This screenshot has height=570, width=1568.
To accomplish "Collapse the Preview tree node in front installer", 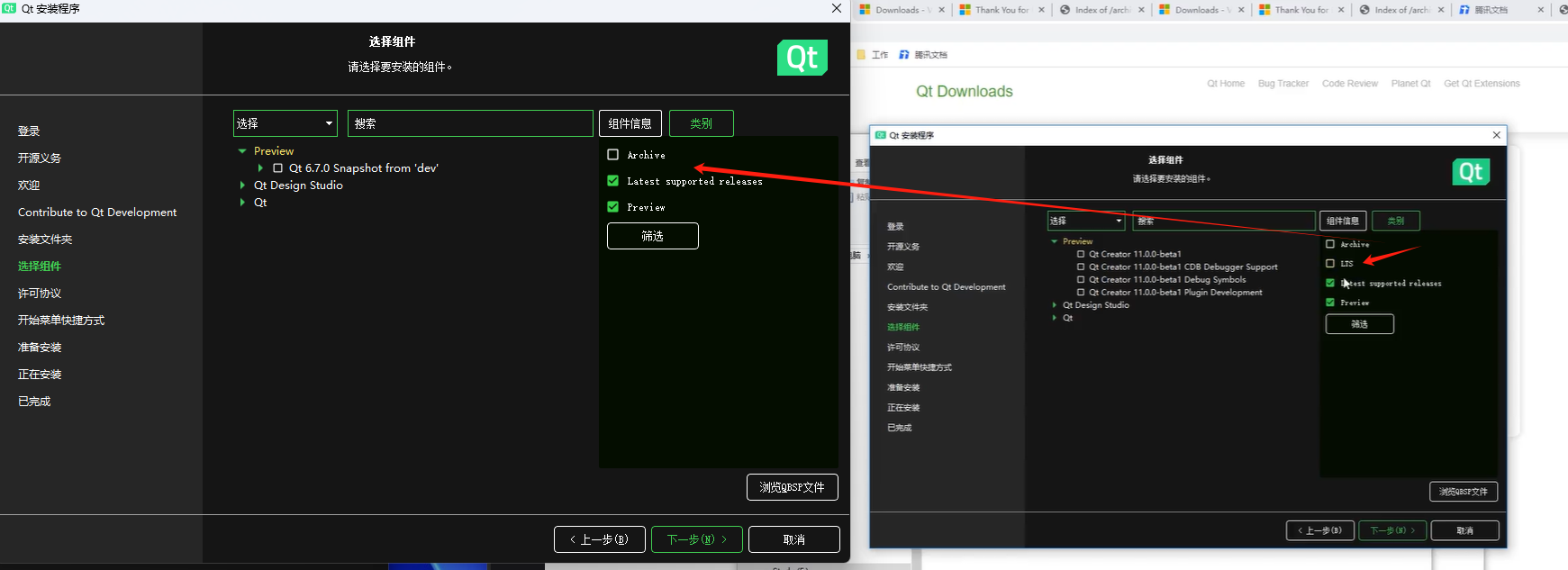I will click(242, 151).
